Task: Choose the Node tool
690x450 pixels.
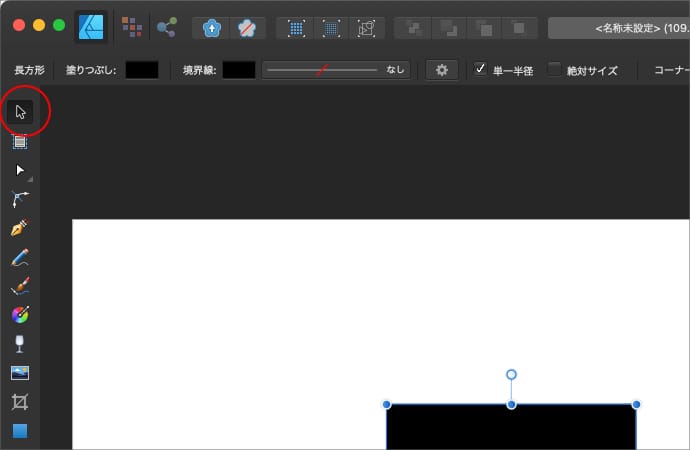Action: pos(20,171)
